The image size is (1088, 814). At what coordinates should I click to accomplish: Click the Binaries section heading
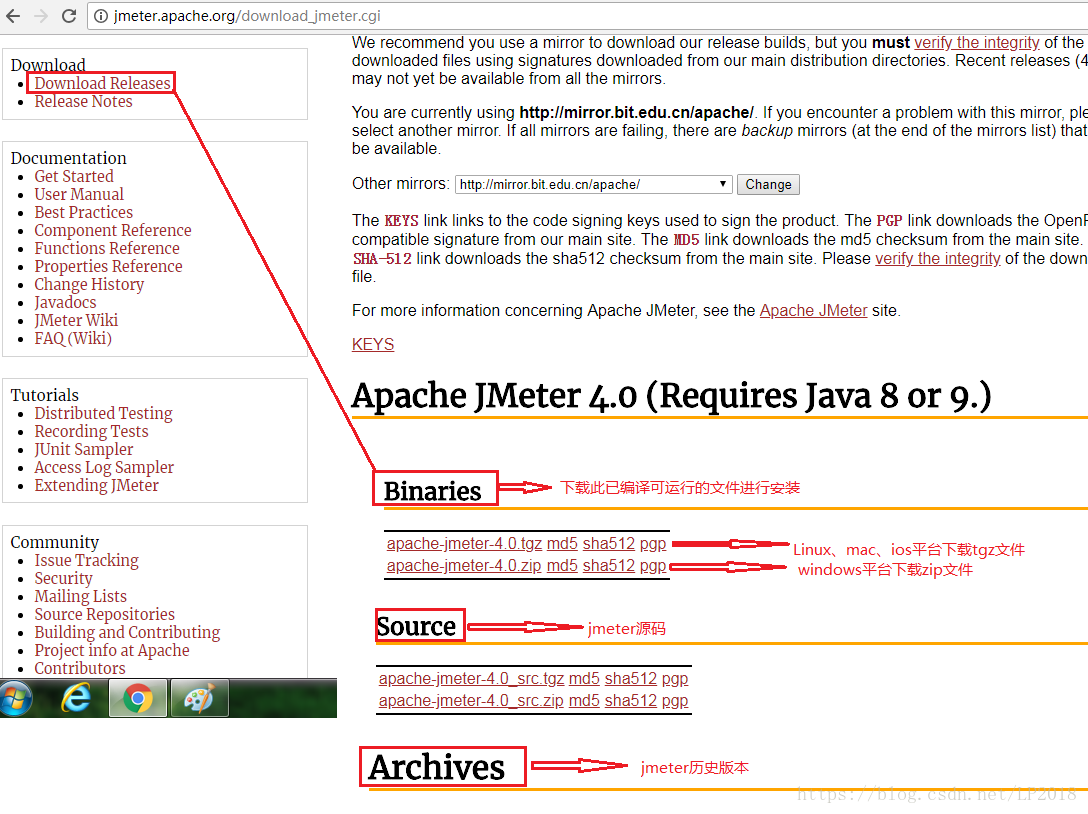click(x=432, y=491)
